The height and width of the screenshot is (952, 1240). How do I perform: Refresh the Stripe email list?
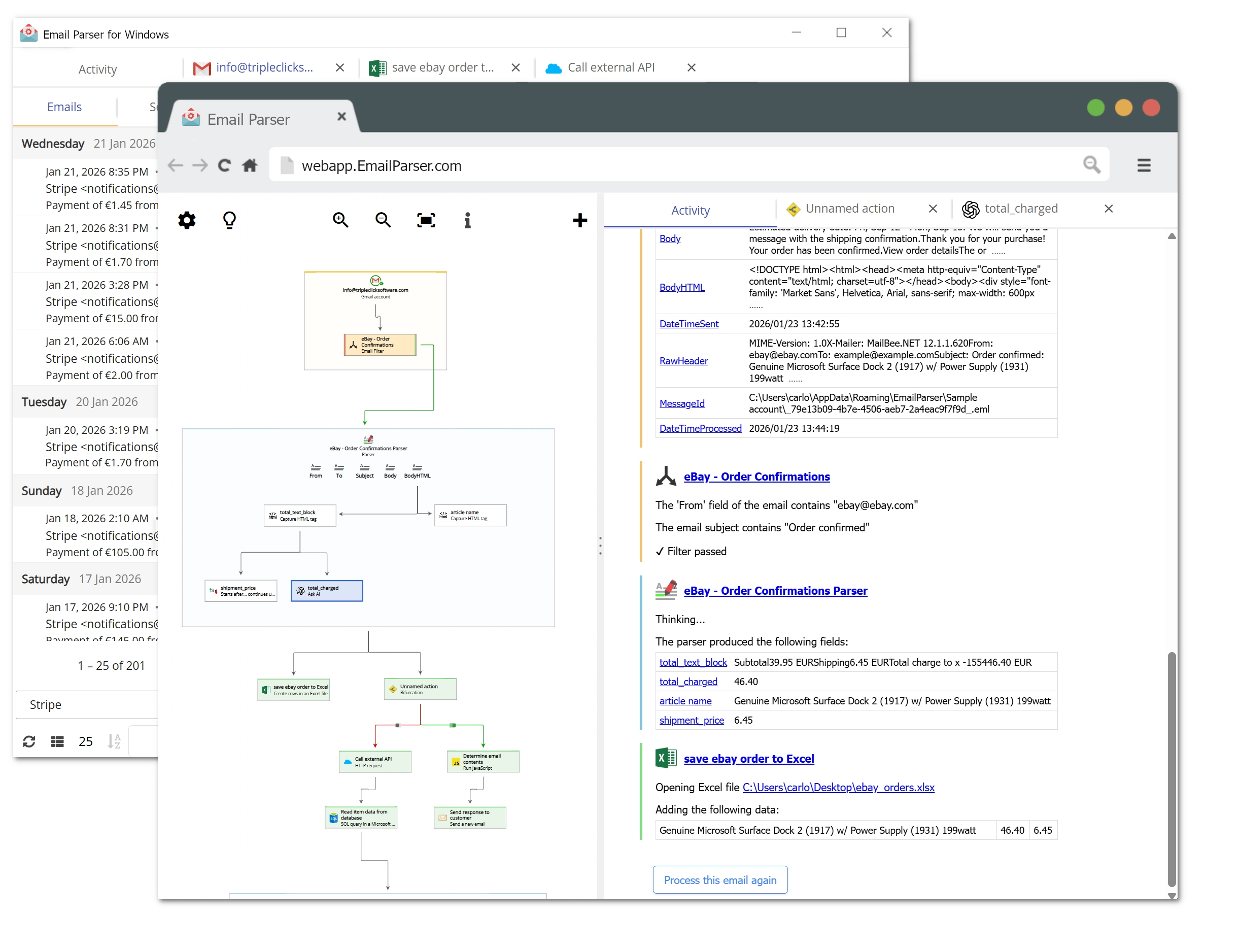pyautogui.click(x=29, y=741)
